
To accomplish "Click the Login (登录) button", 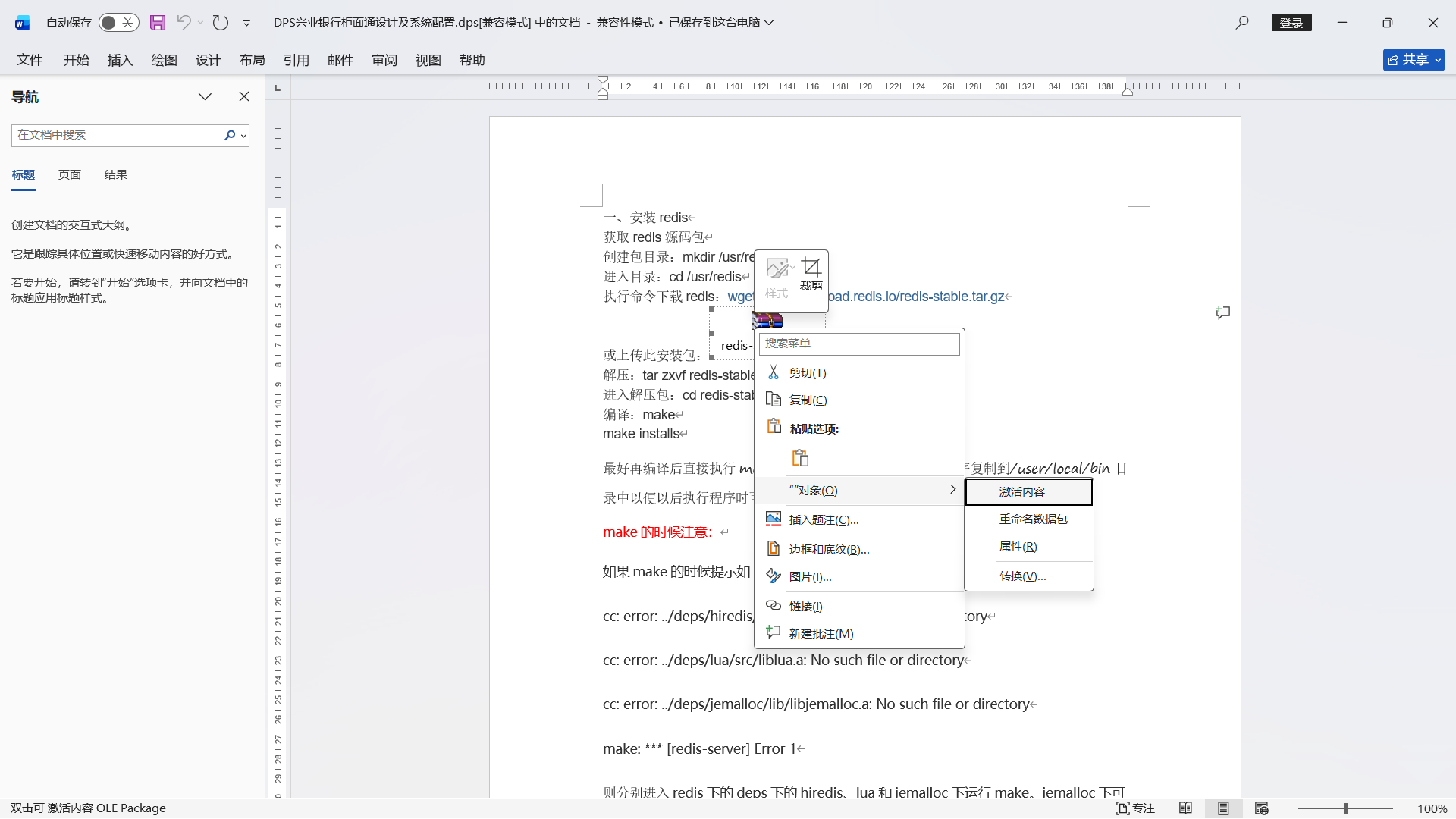I will point(1291,23).
